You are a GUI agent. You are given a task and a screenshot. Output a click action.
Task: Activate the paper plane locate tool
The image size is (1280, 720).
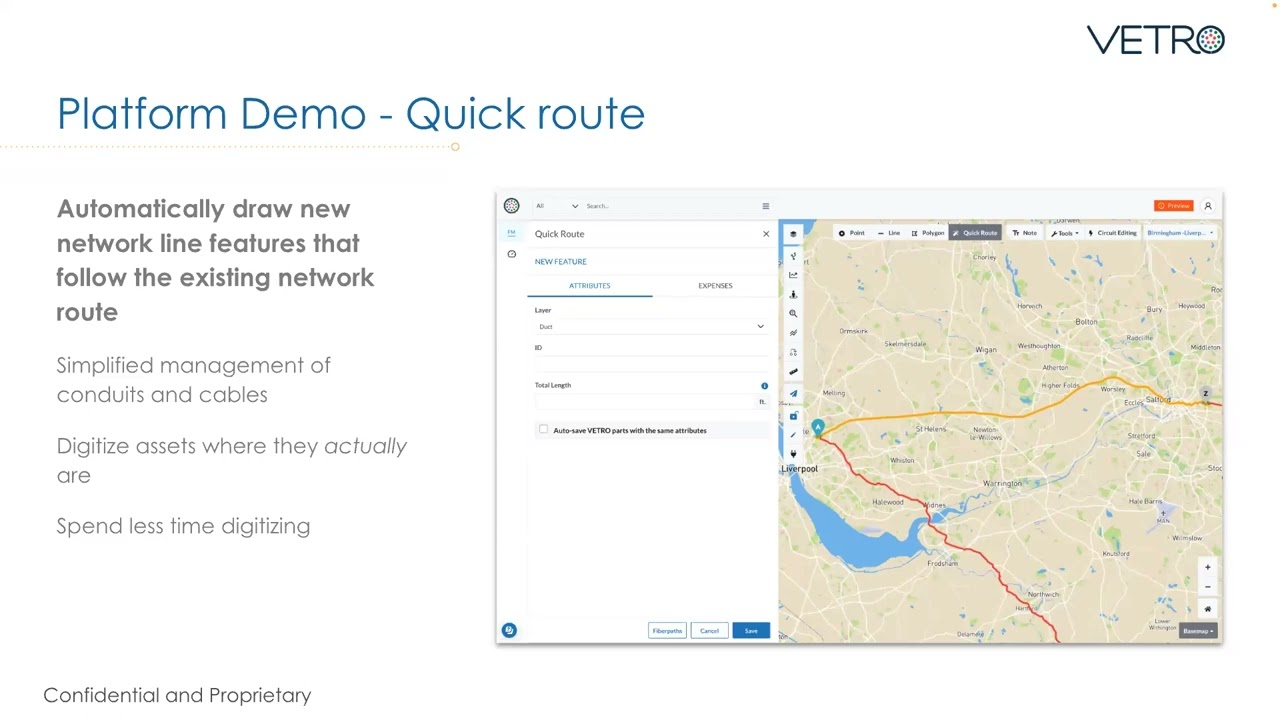point(793,393)
